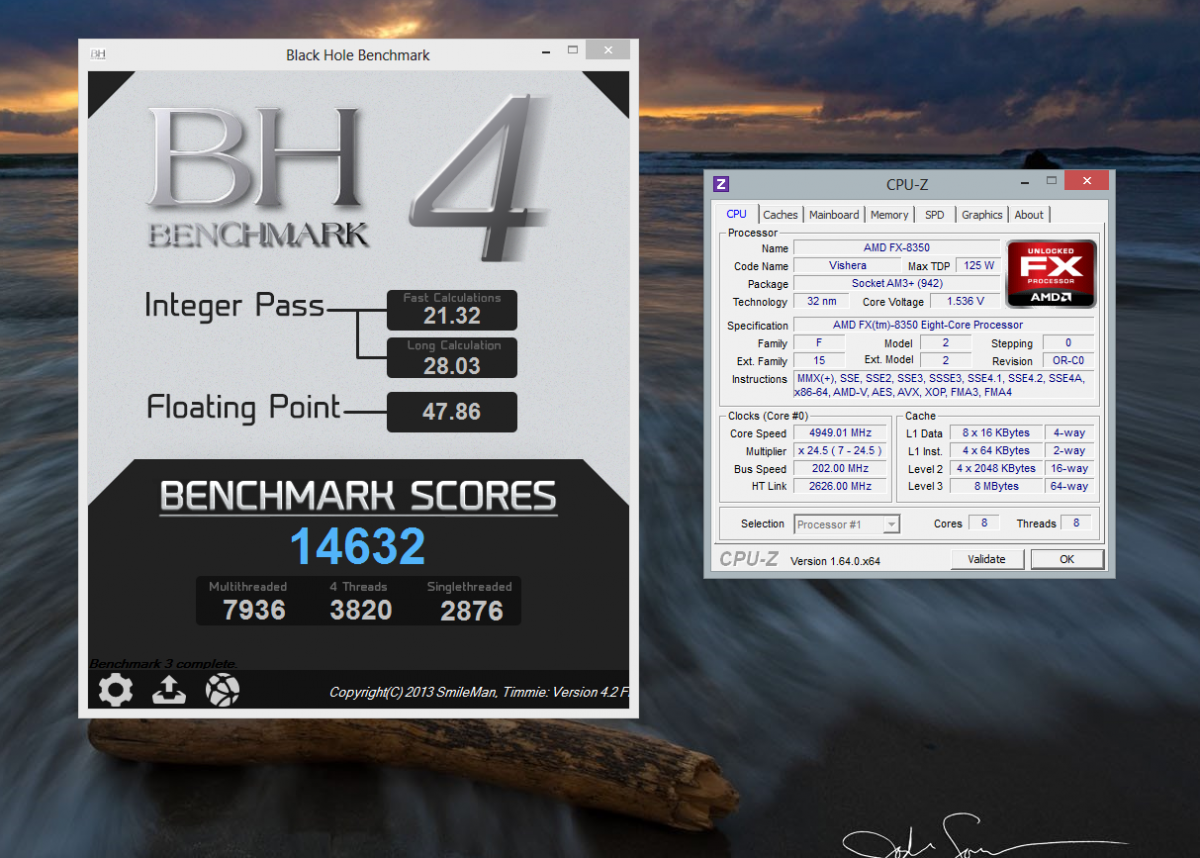Click the AMD FX processor logo
This screenshot has height=858, width=1200.
[x=1051, y=274]
